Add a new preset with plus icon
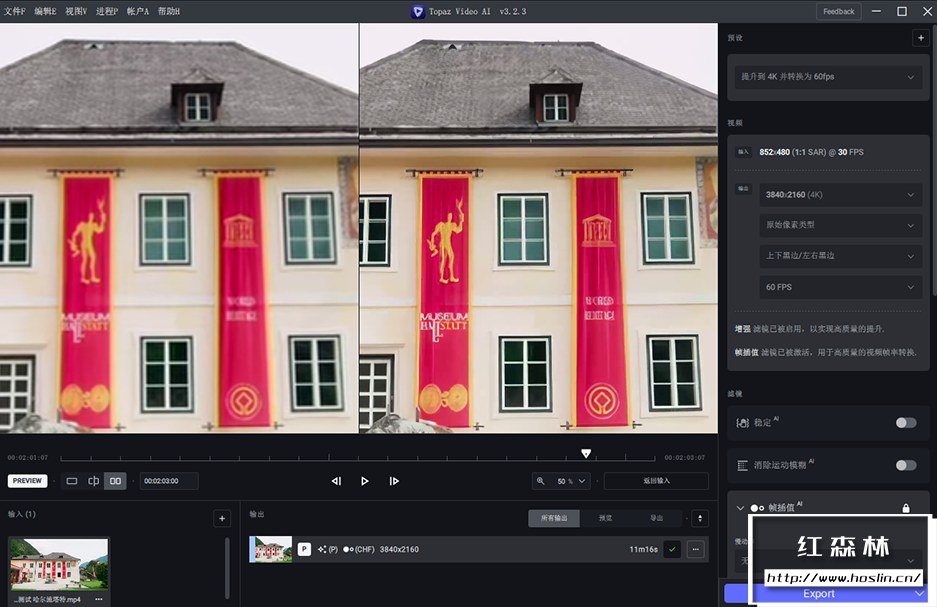Screen dimensions: 937x607 click(x=920, y=38)
